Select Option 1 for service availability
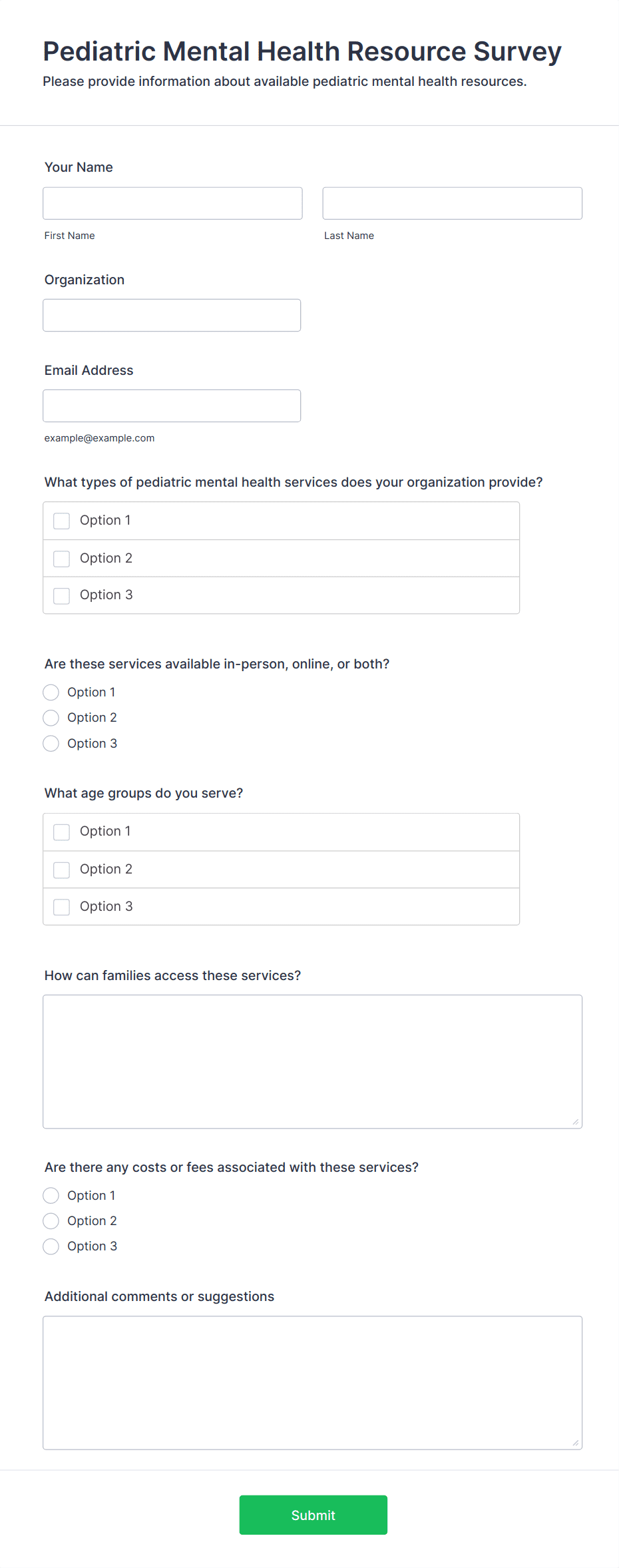 click(51, 692)
